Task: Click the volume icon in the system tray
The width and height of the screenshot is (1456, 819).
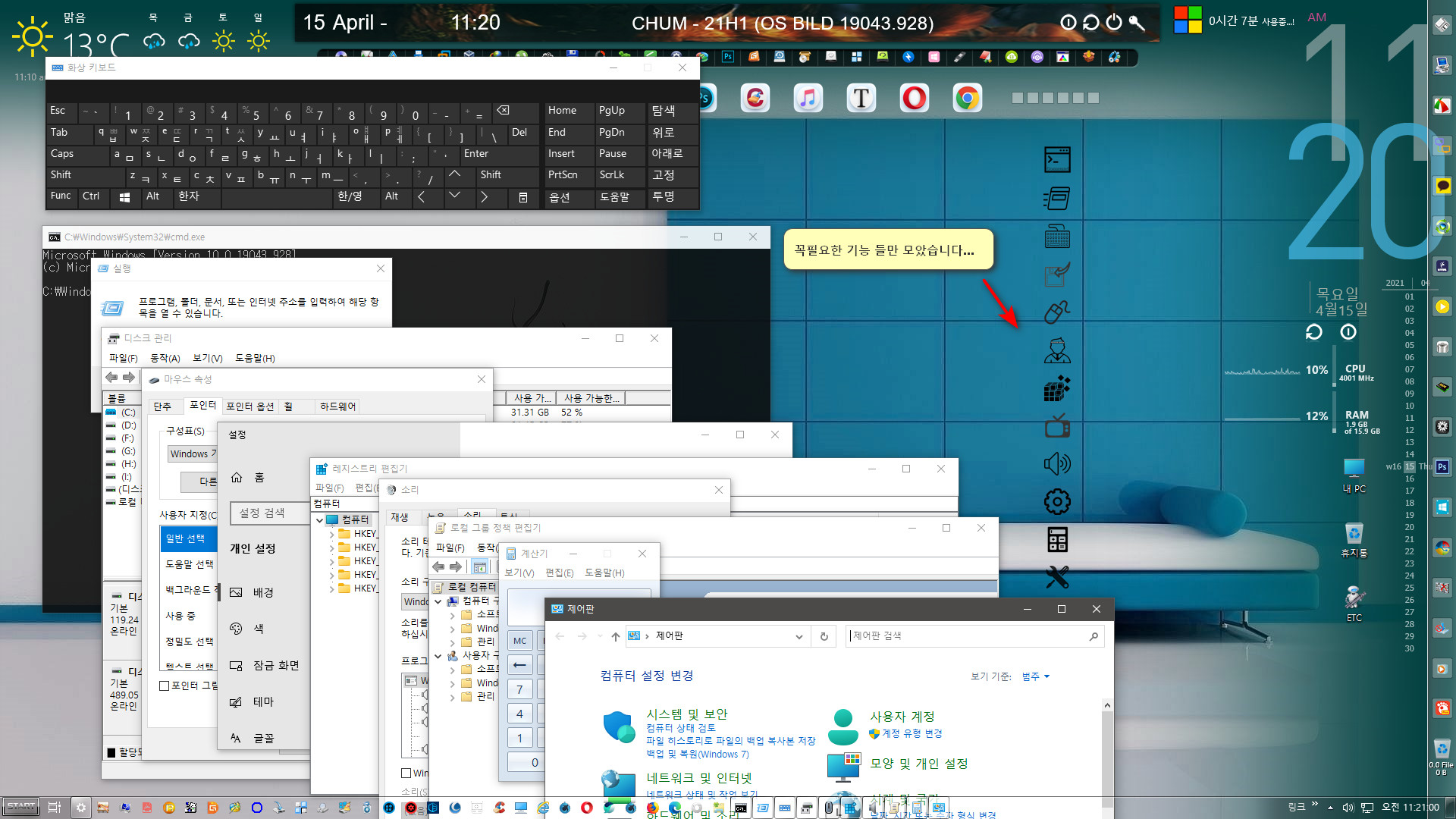Action: (x=1348, y=808)
